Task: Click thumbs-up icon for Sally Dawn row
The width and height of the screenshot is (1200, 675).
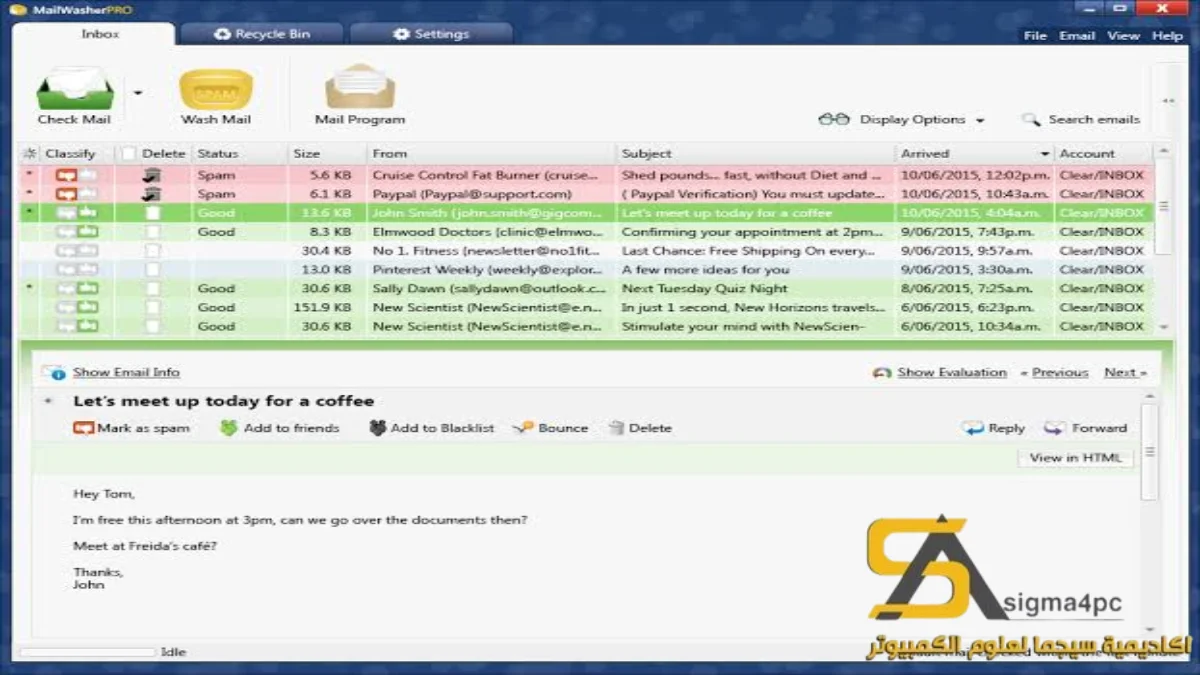Action: [x=88, y=289]
